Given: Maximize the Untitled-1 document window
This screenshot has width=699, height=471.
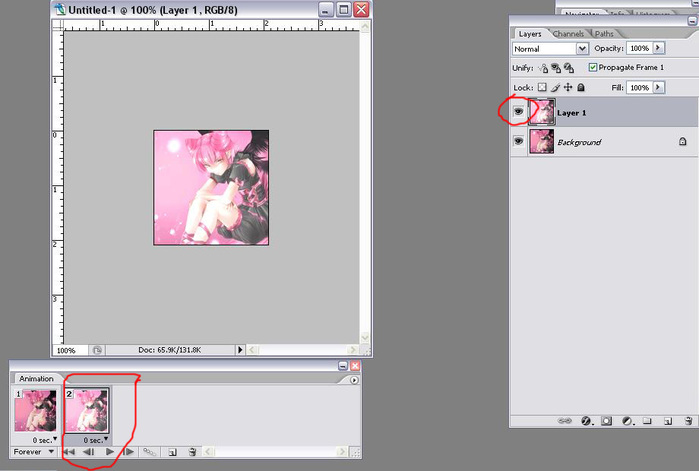Looking at the screenshot, I should coord(343,9).
